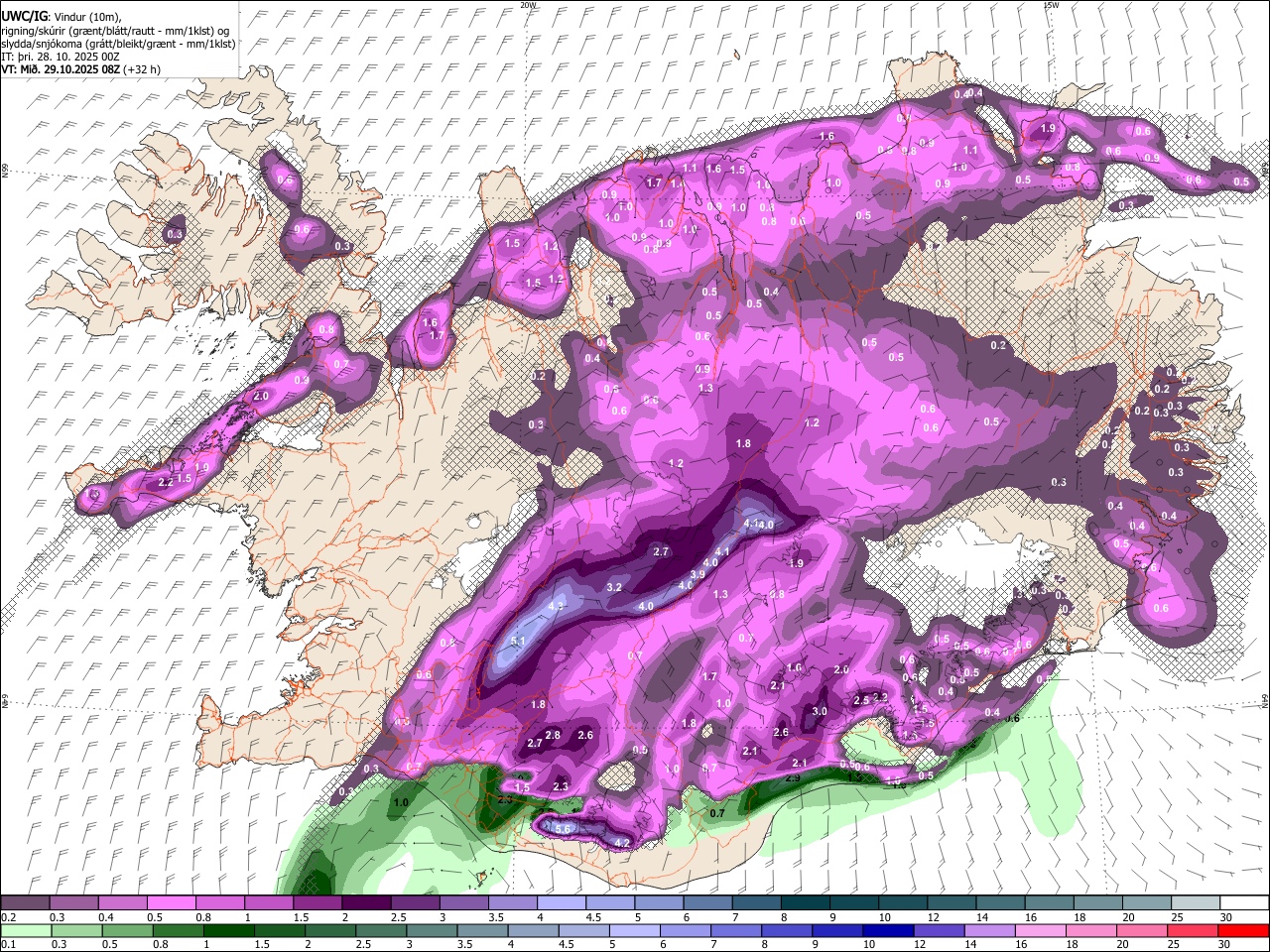This screenshot has height=952, width=1270.
Task: Click the "rigning/skúrir (grænt/blátt/rautt - mm/1klst) og" line
Action: tap(115, 31)
